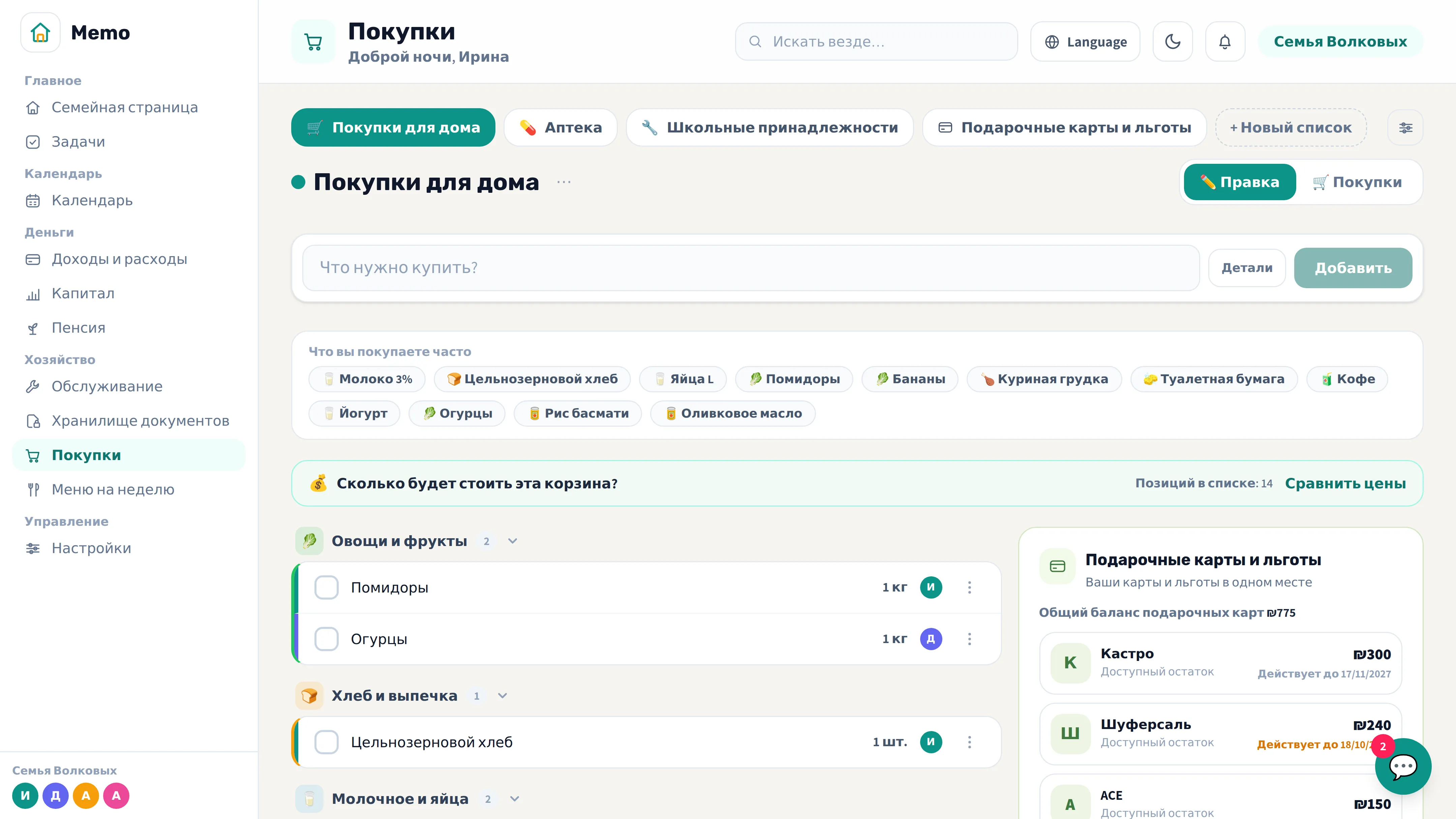
Task: Open Меню на неделю in sidebar
Action: tap(129, 489)
